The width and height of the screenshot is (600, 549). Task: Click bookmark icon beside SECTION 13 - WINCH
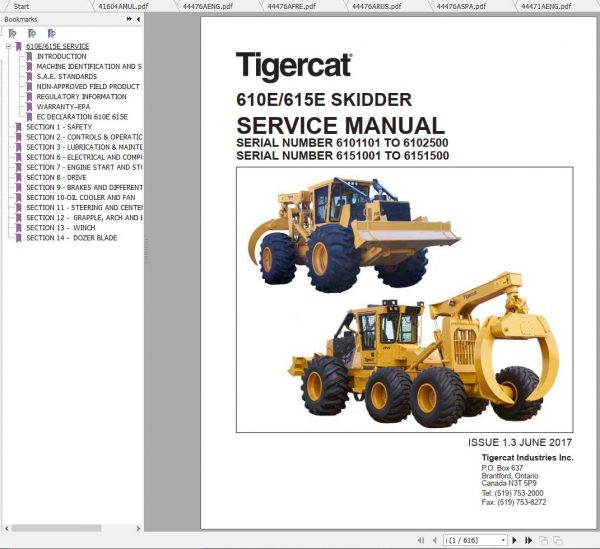18,228
